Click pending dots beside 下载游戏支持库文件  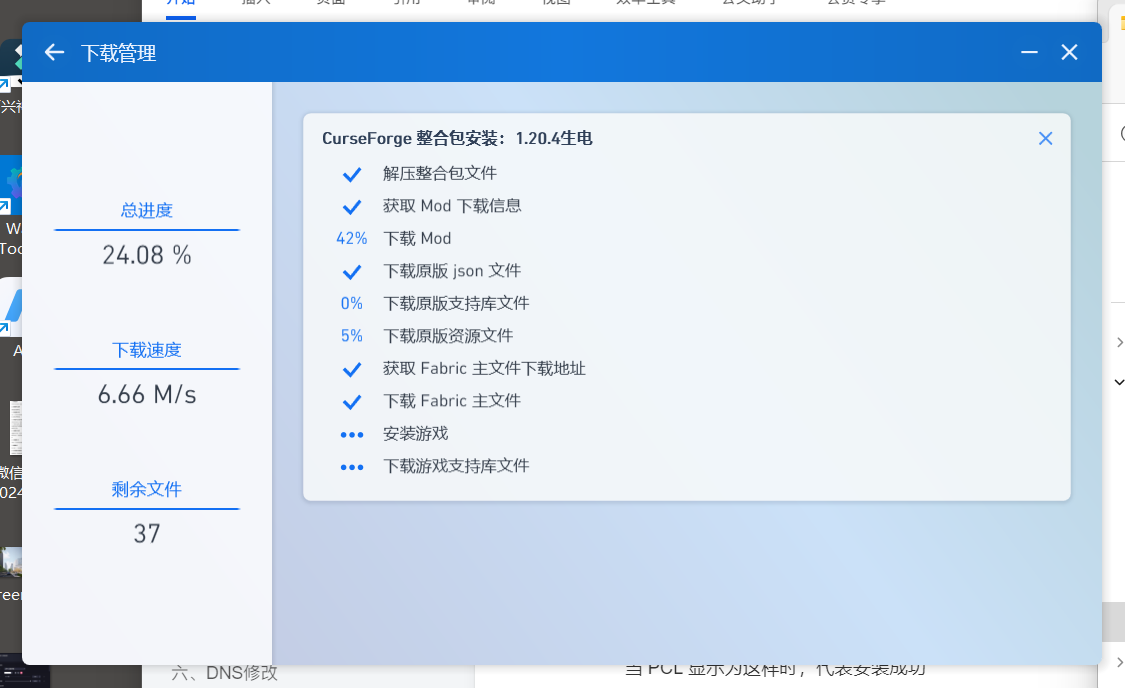click(x=351, y=467)
